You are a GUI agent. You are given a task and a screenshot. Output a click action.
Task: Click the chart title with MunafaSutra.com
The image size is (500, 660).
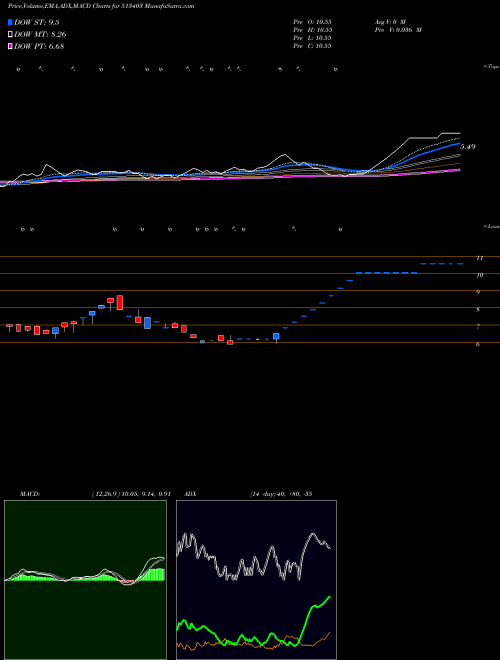click(x=101, y=6)
